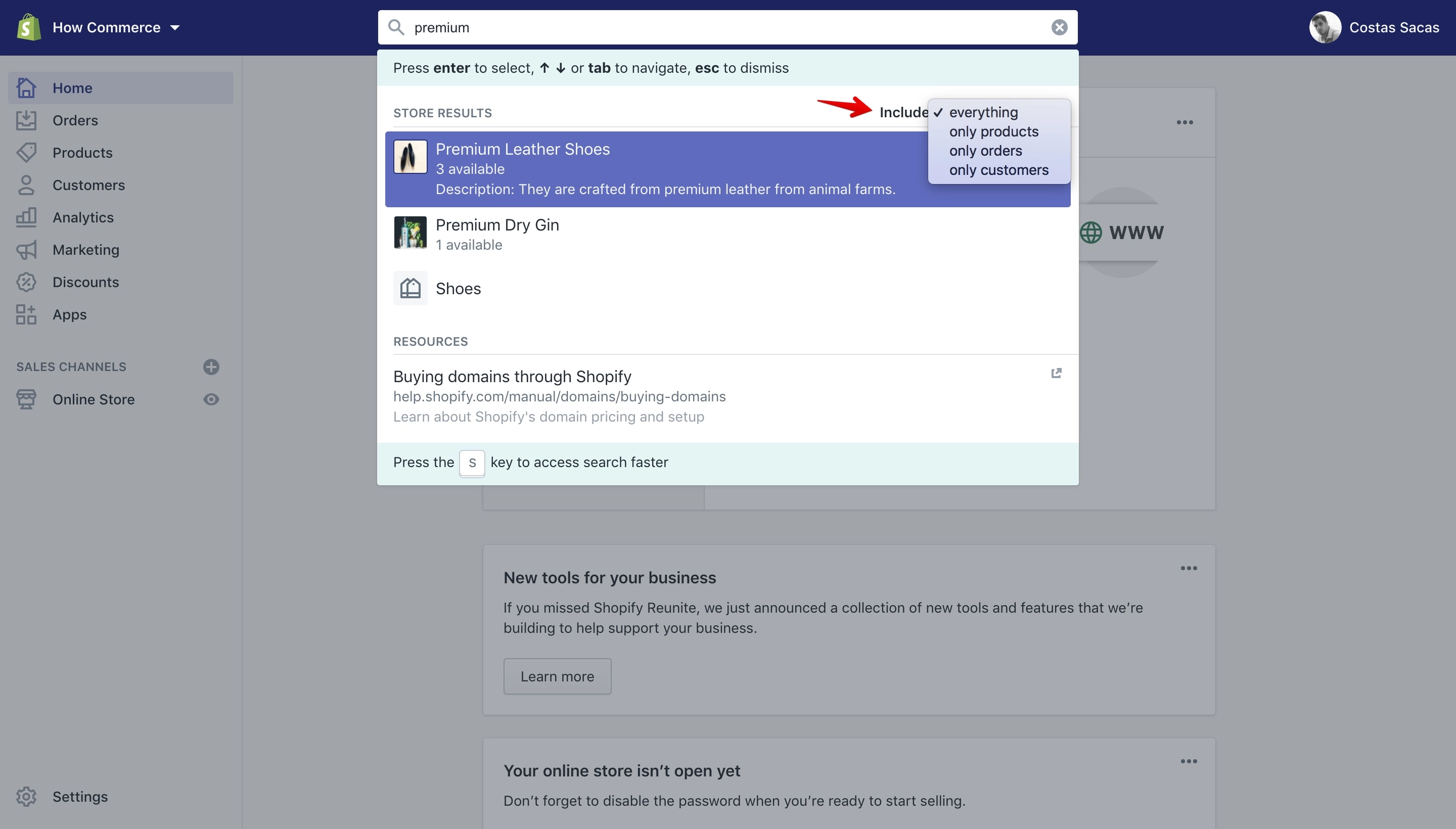The width and height of the screenshot is (1456, 829).
Task: Open Home in the sidebar
Action: [x=121, y=87]
